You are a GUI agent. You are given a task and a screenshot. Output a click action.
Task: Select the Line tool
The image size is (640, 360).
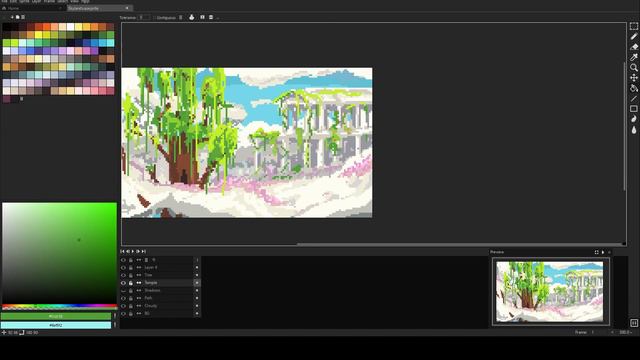click(x=633, y=98)
